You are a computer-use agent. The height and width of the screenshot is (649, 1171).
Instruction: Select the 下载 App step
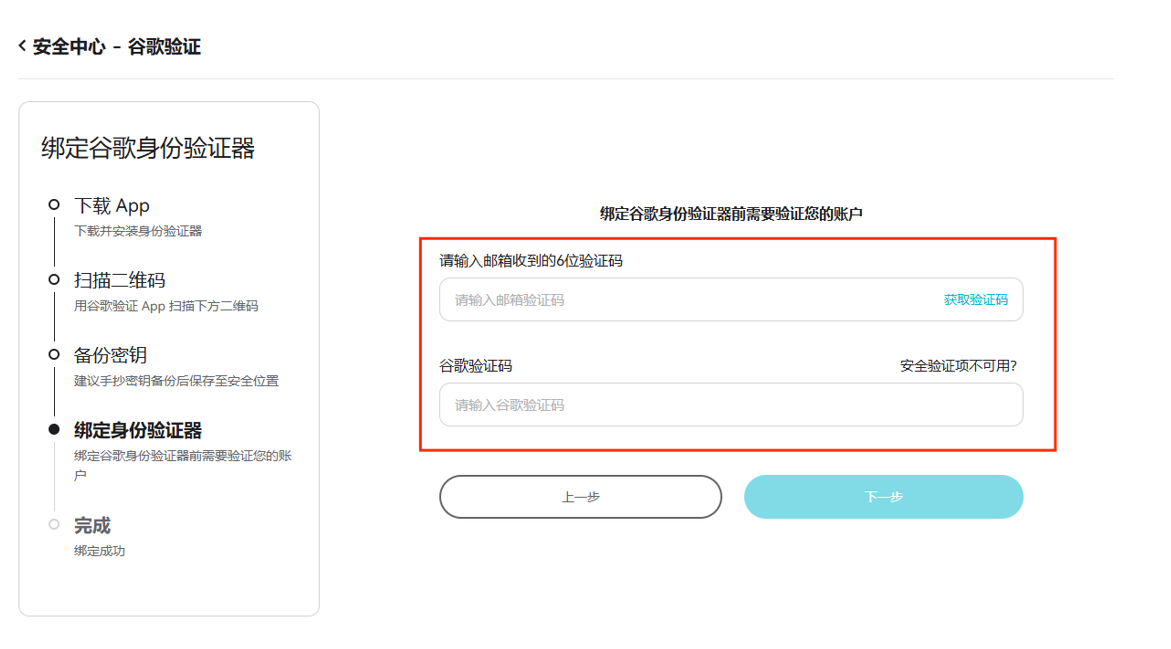[112, 205]
